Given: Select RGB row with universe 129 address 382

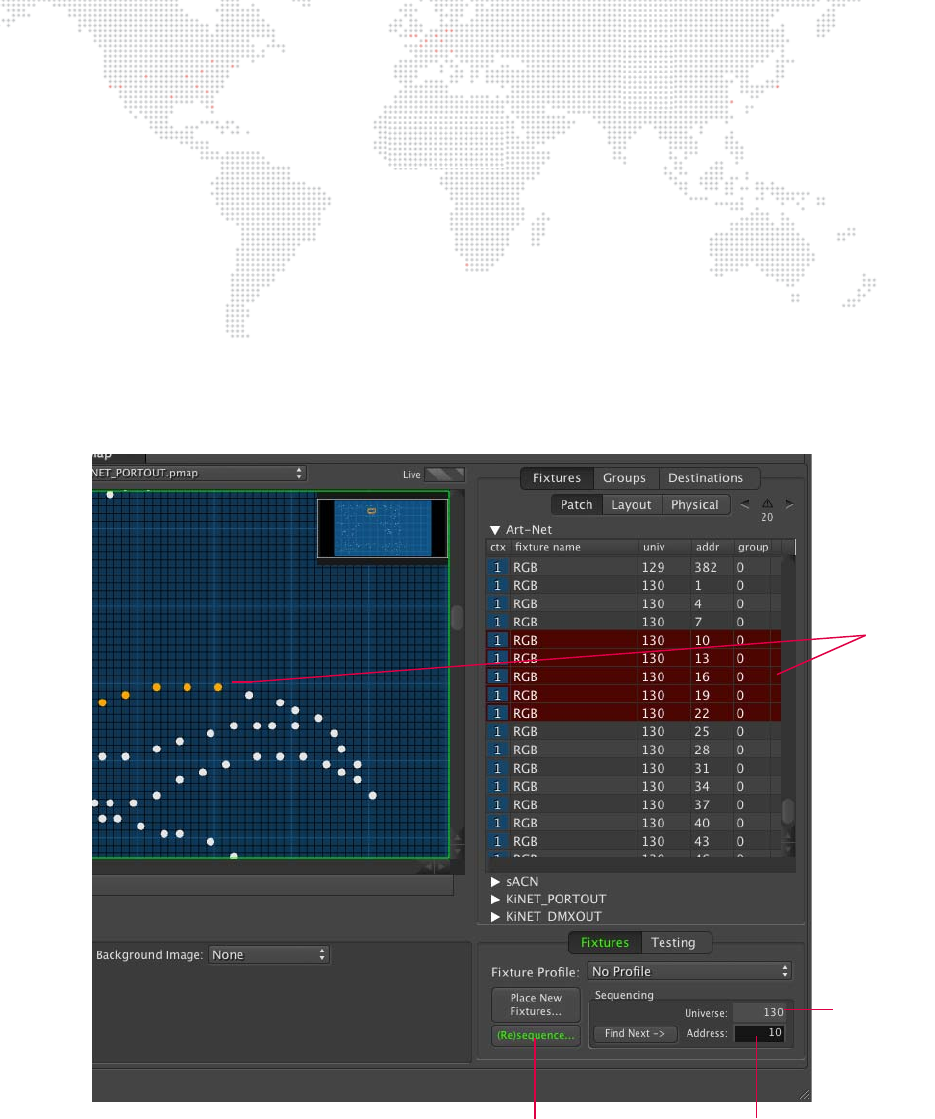Looking at the screenshot, I should [634, 567].
